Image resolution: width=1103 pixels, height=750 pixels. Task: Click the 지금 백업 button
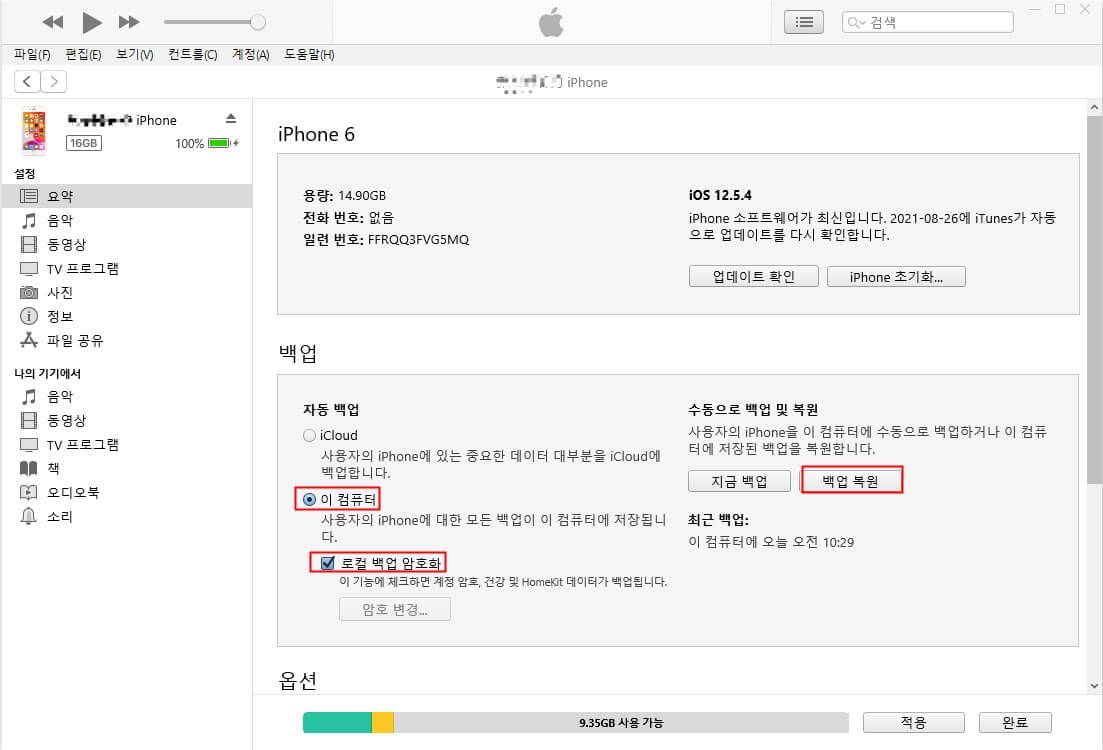(x=739, y=481)
